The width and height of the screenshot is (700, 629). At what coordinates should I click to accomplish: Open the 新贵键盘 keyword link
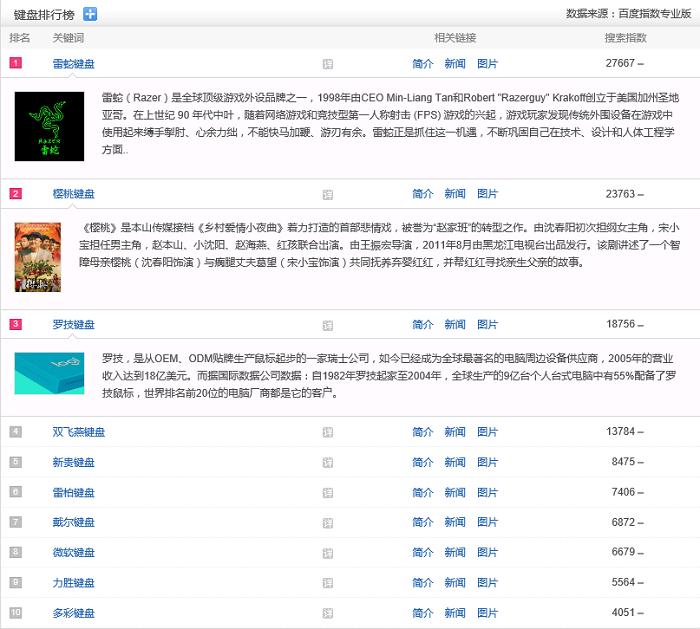(74, 462)
